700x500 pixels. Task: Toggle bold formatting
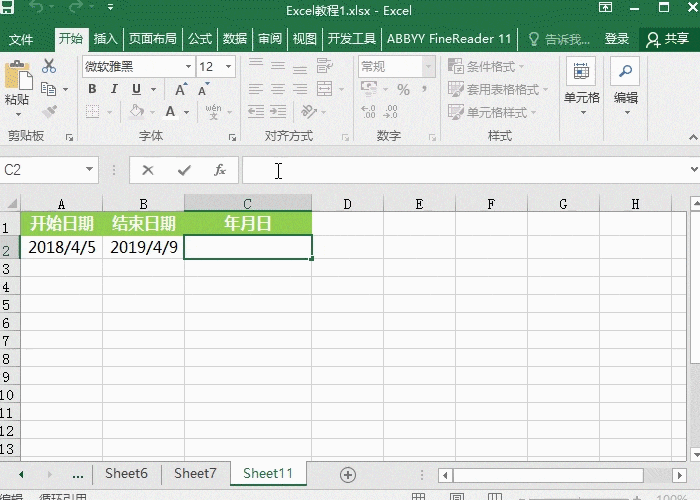92,89
